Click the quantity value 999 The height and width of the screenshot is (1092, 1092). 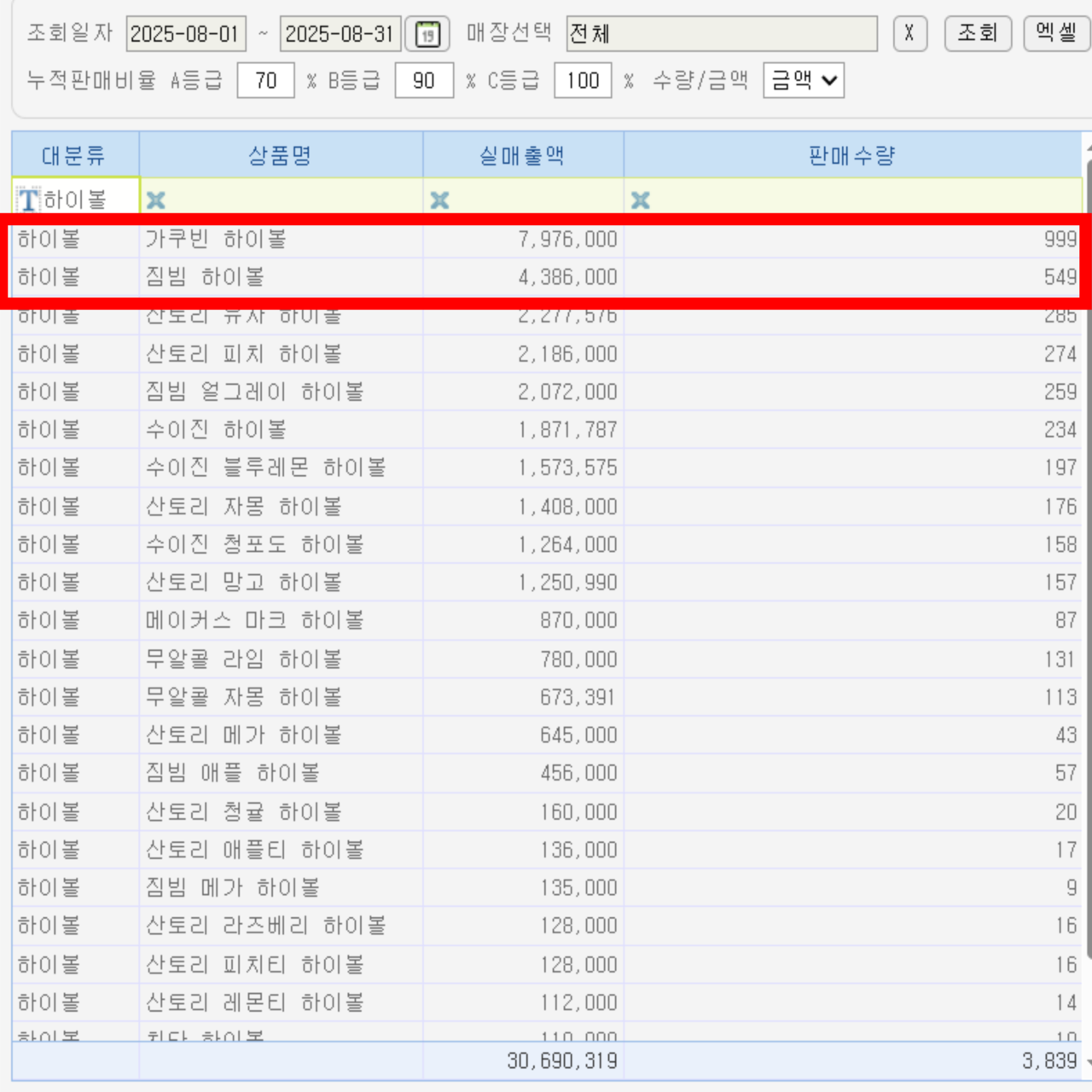pyautogui.click(x=1060, y=239)
